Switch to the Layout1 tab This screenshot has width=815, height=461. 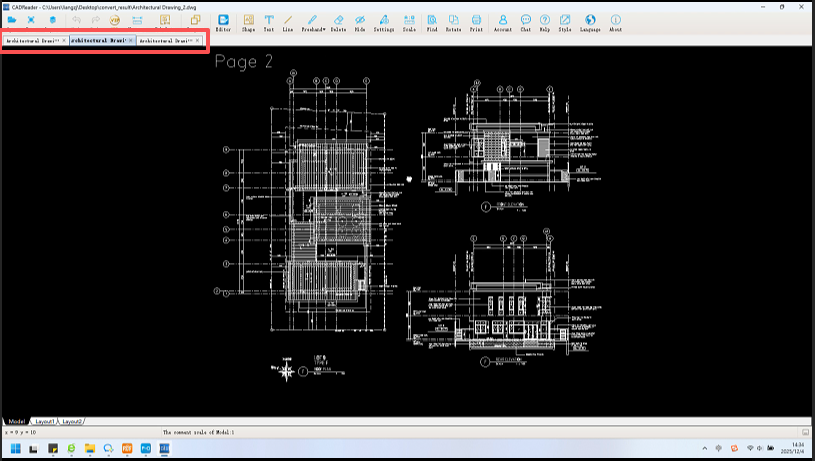click(x=46, y=422)
